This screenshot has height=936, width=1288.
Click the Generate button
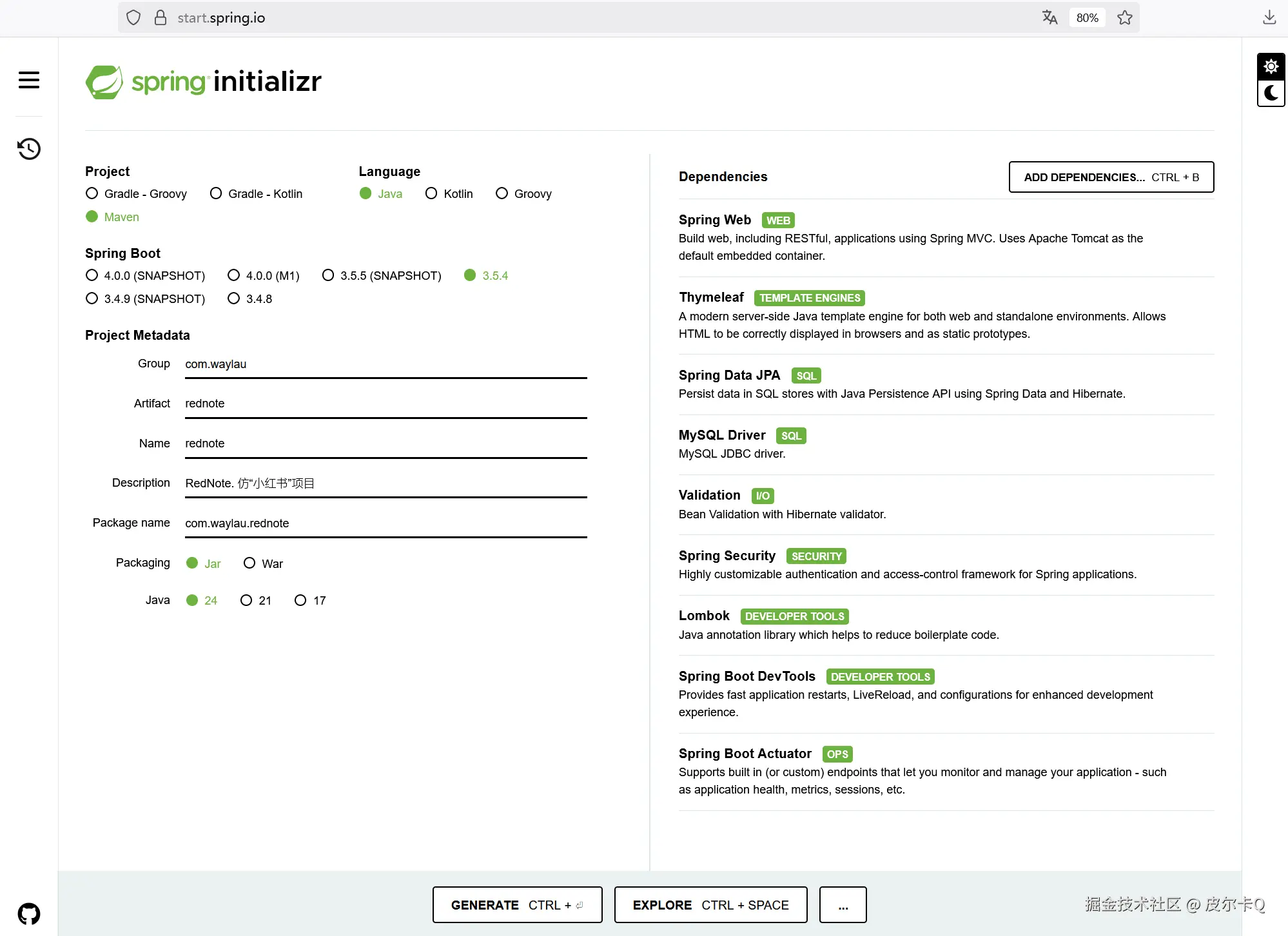pyautogui.click(x=517, y=905)
